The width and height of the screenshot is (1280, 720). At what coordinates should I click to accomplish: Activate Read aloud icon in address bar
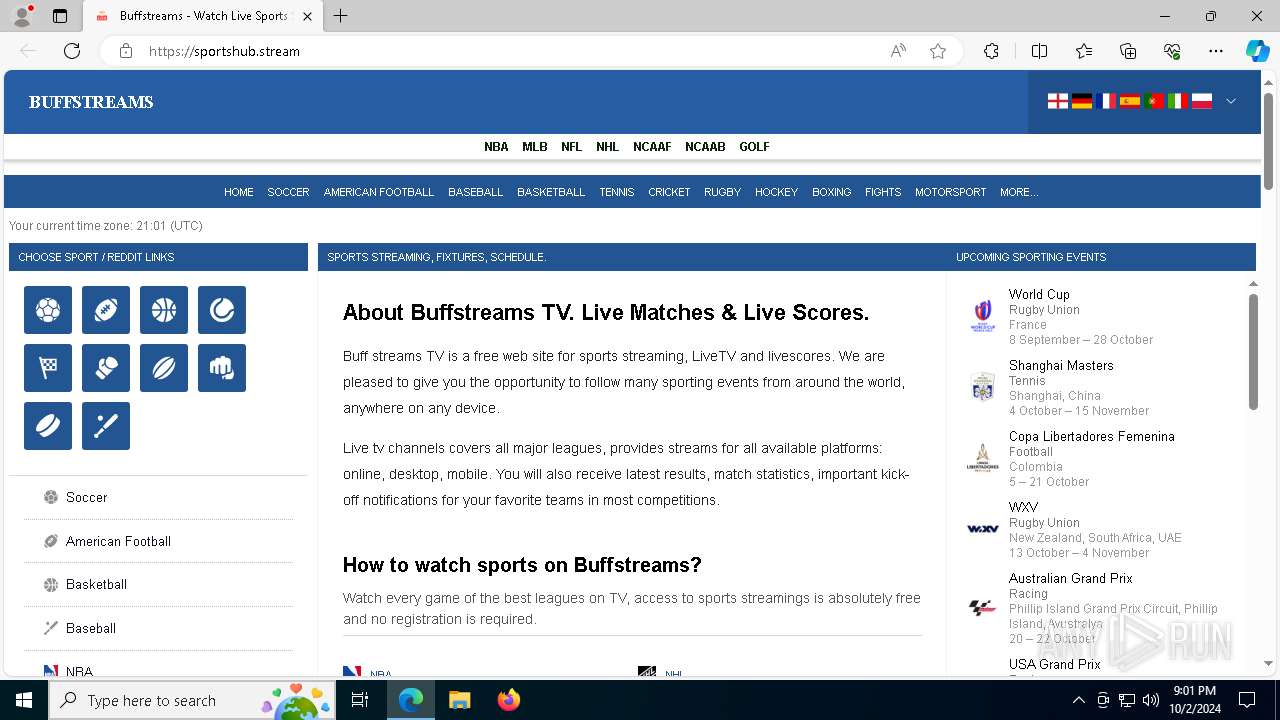pos(898,51)
